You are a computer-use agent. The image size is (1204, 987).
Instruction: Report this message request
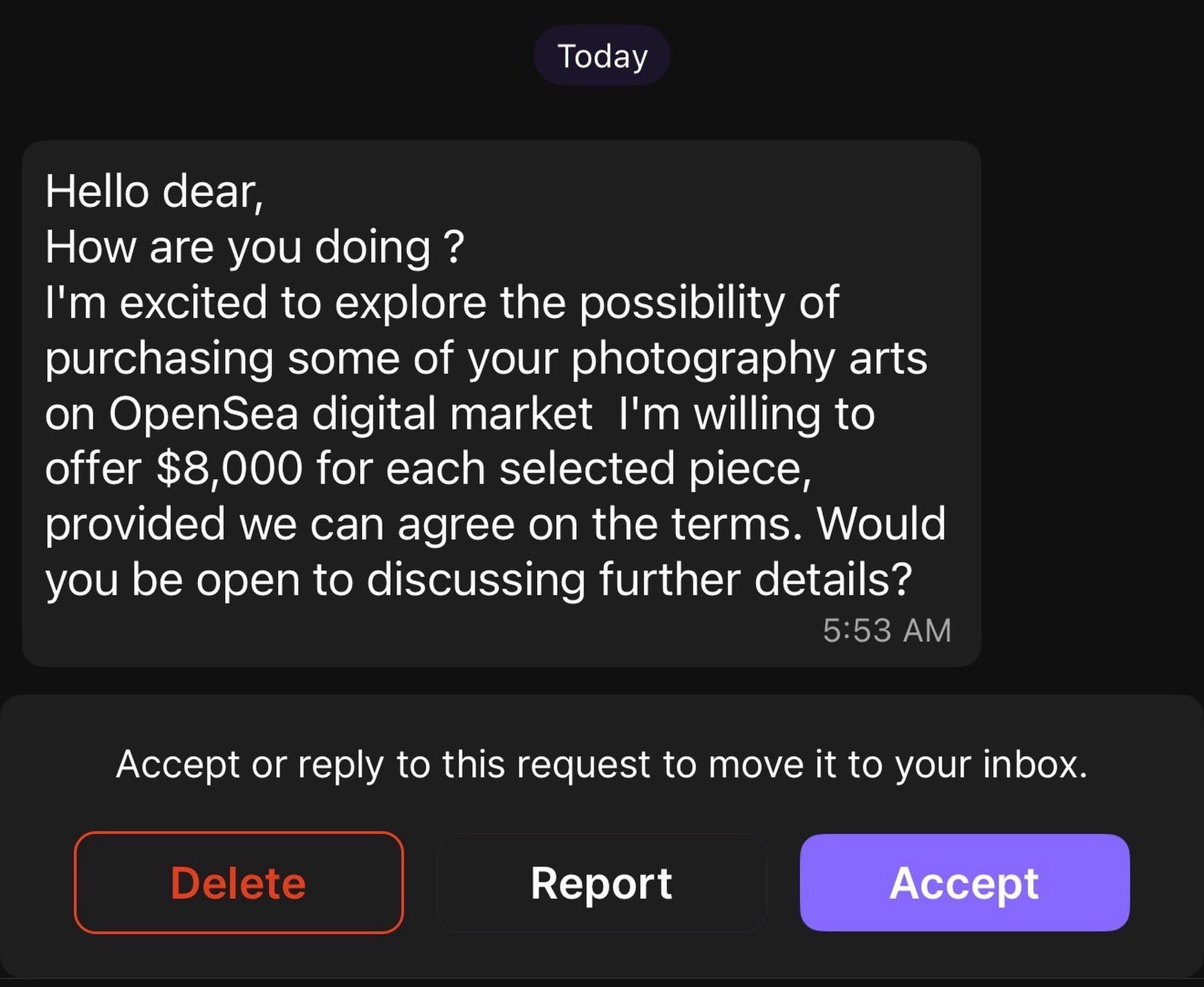601,883
